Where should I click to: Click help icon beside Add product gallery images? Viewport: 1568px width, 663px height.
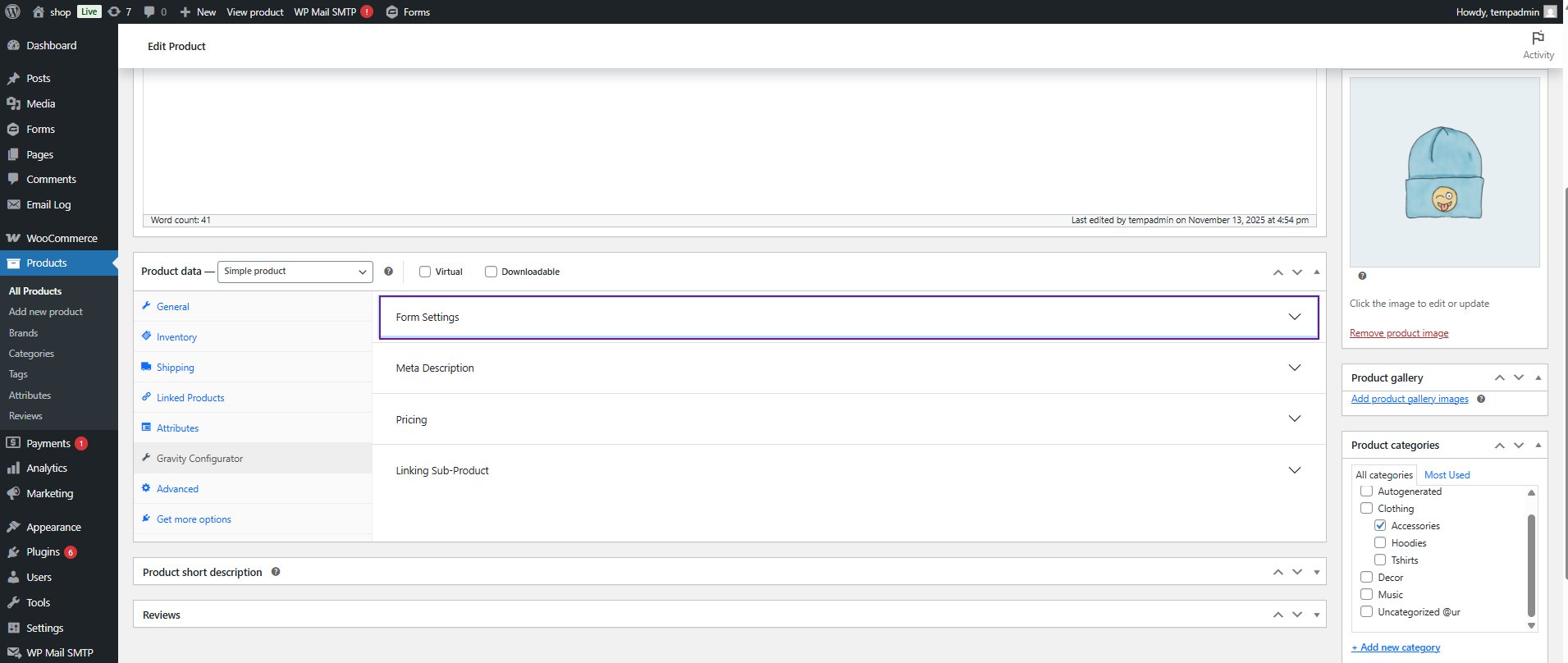tap(1481, 399)
